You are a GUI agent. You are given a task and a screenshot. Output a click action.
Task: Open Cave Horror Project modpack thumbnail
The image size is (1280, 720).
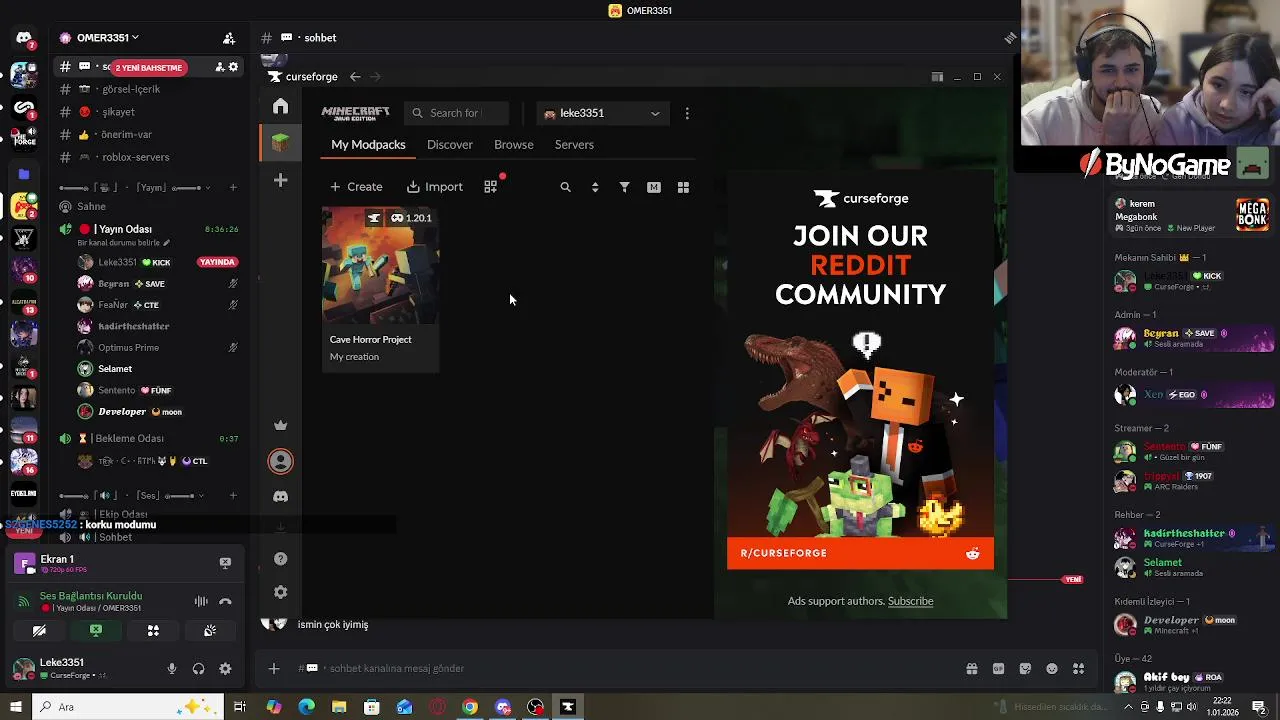380,266
